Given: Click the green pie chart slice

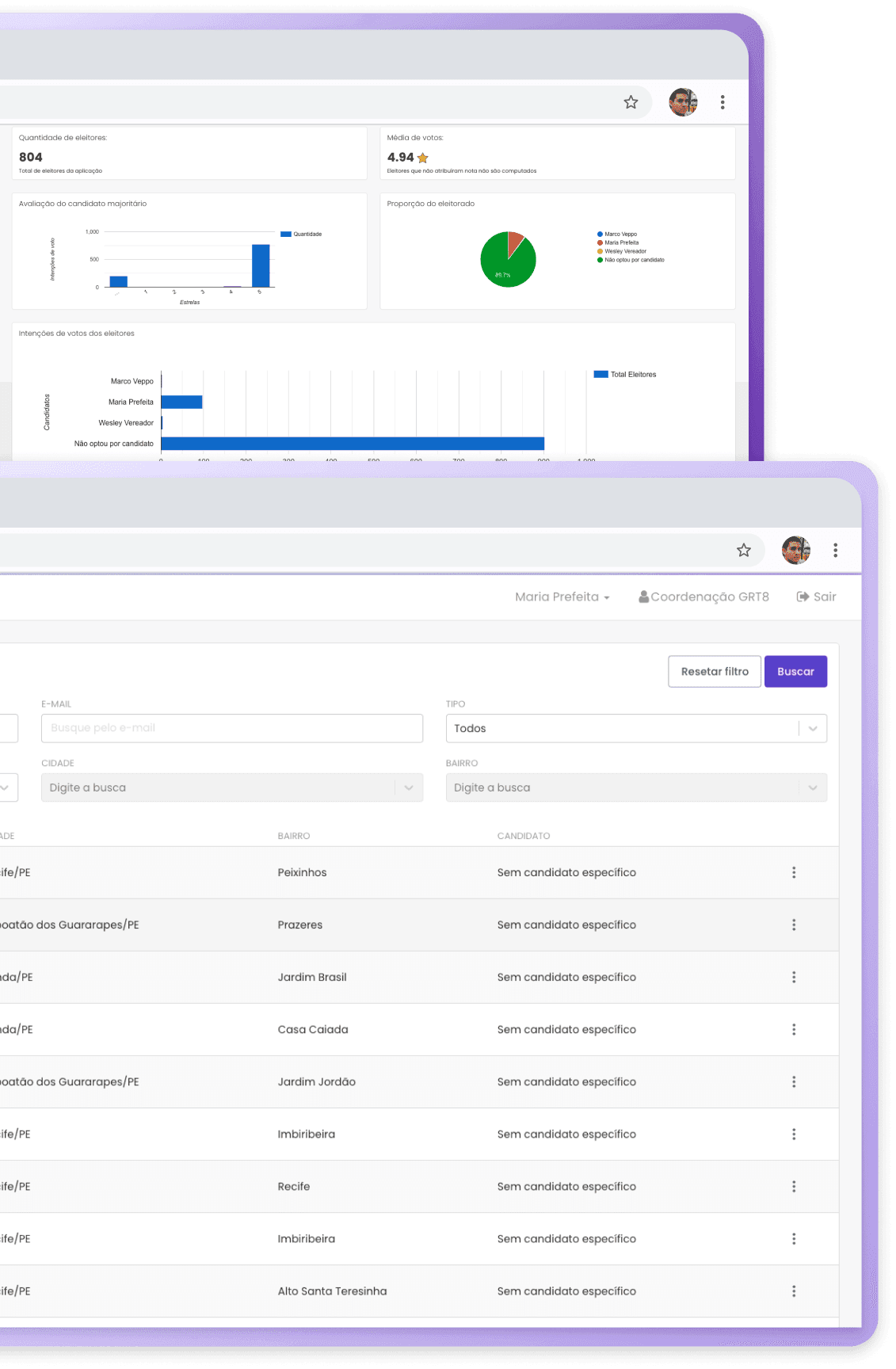Looking at the screenshot, I should pos(504,265).
